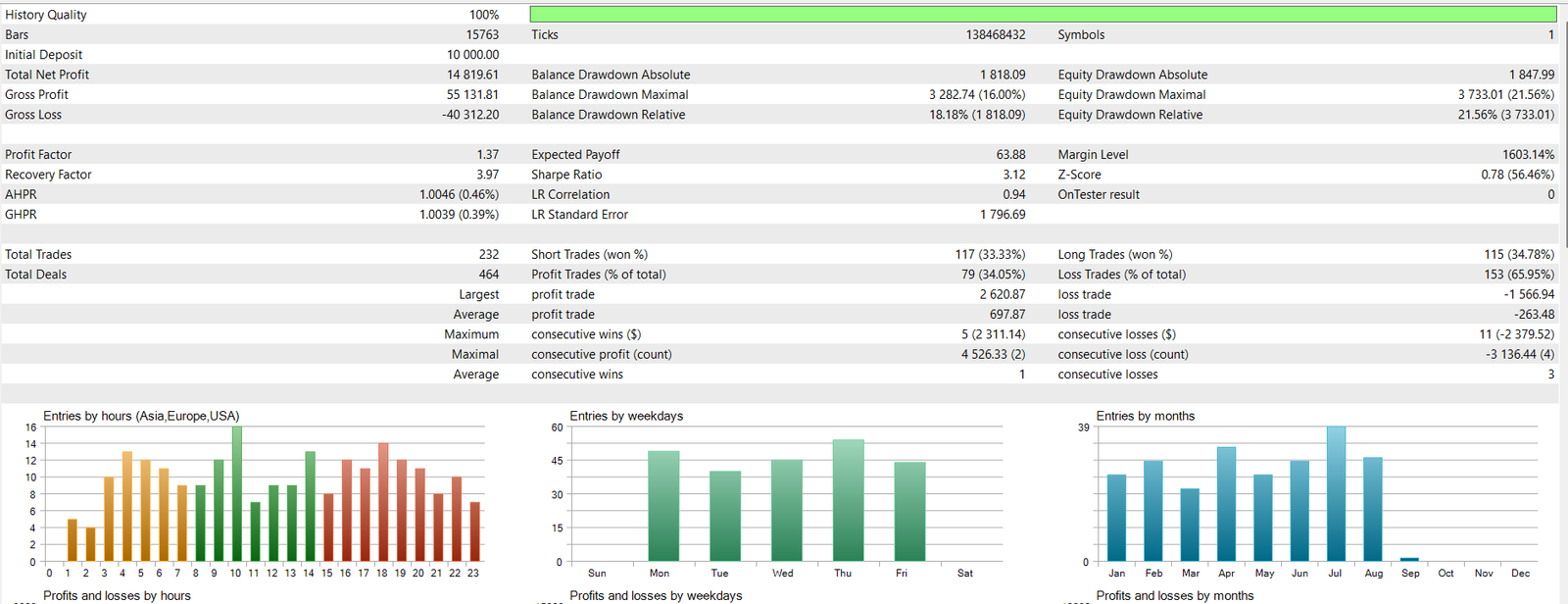Select average loss trade value -263.48
Viewport: 1568px width, 604px height.
pyautogui.click(x=1535, y=315)
